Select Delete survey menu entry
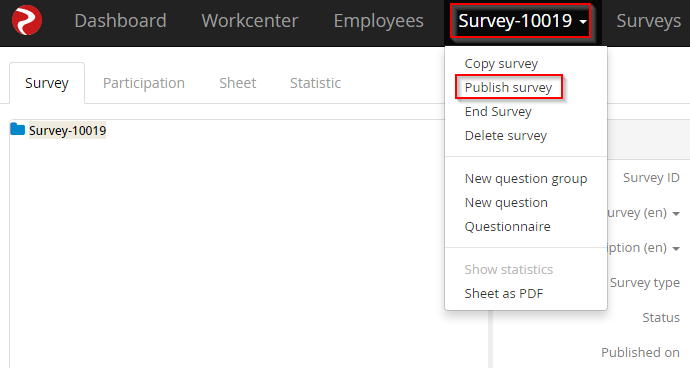Screen dimensions: 690x368 pos(506,136)
